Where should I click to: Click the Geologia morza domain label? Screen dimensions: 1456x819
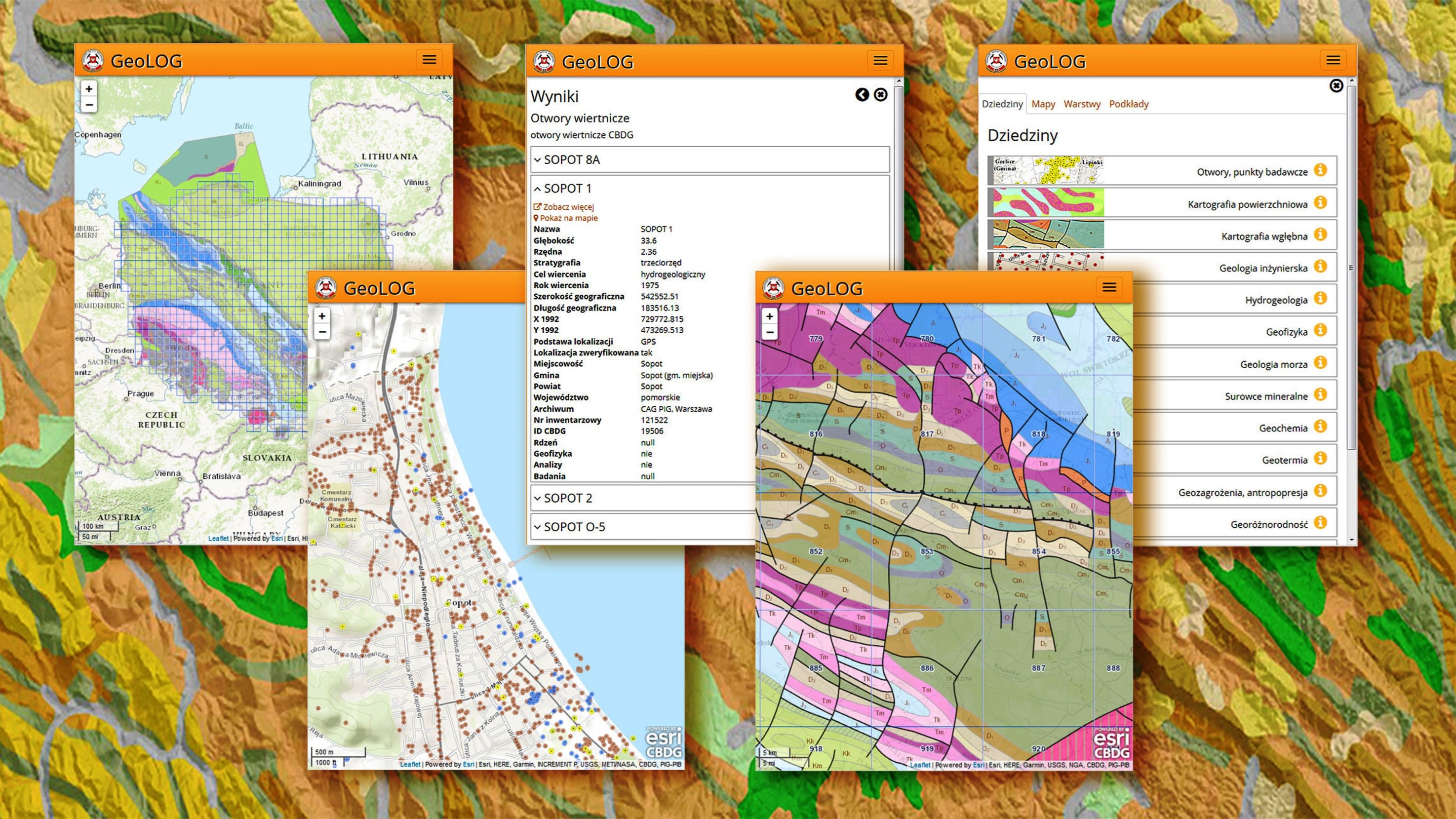(1273, 364)
